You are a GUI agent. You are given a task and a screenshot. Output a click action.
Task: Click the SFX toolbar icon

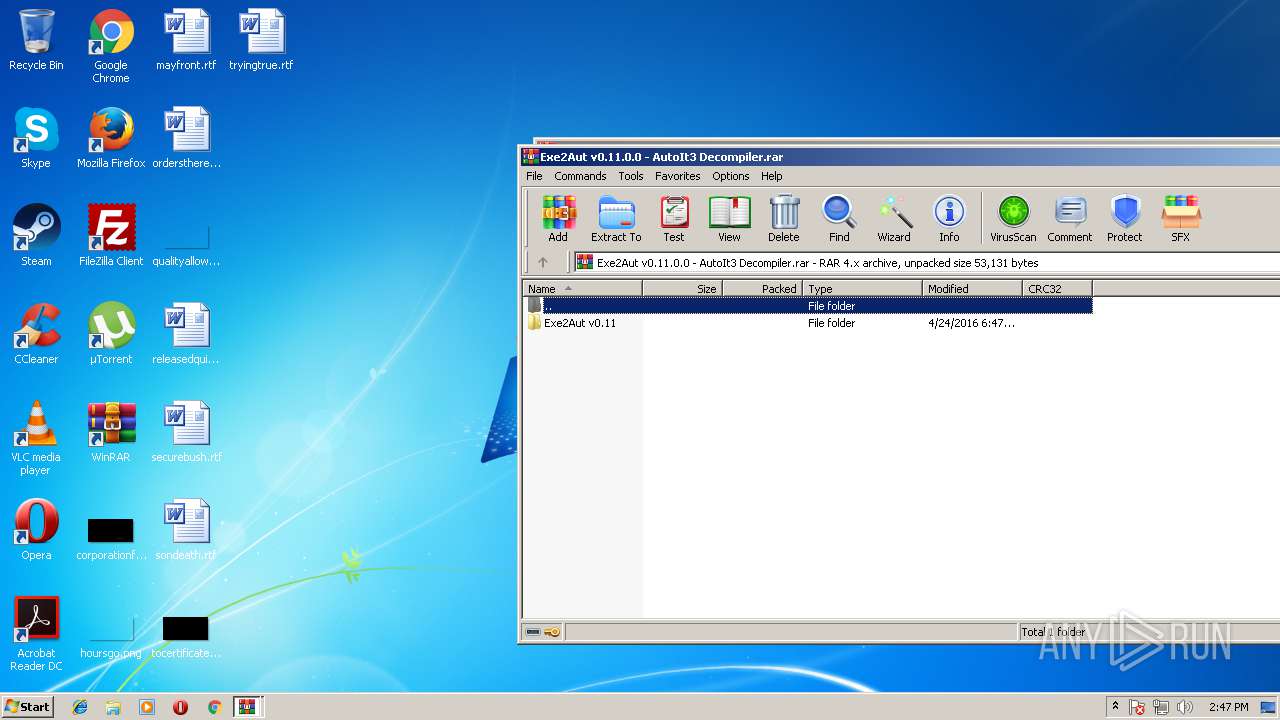[1181, 219]
